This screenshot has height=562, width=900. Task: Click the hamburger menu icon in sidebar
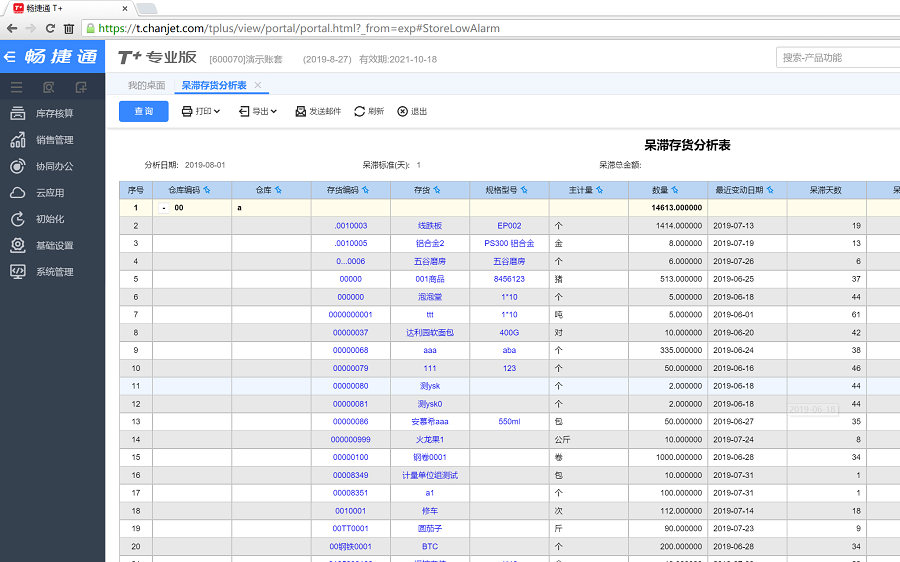click(x=17, y=88)
